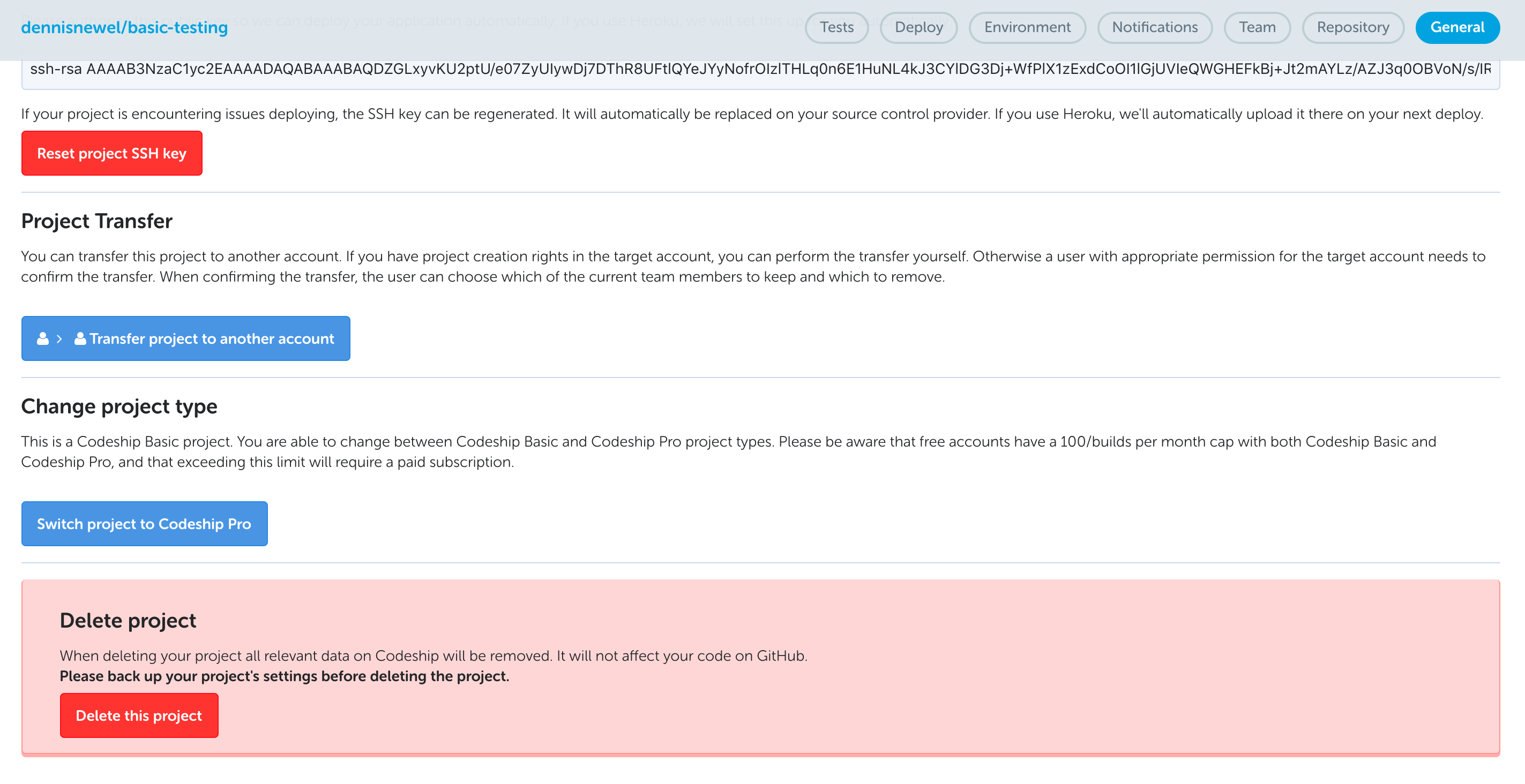The width and height of the screenshot is (1525, 784).
Task: Navigate to Notifications settings
Action: click(x=1154, y=27)
